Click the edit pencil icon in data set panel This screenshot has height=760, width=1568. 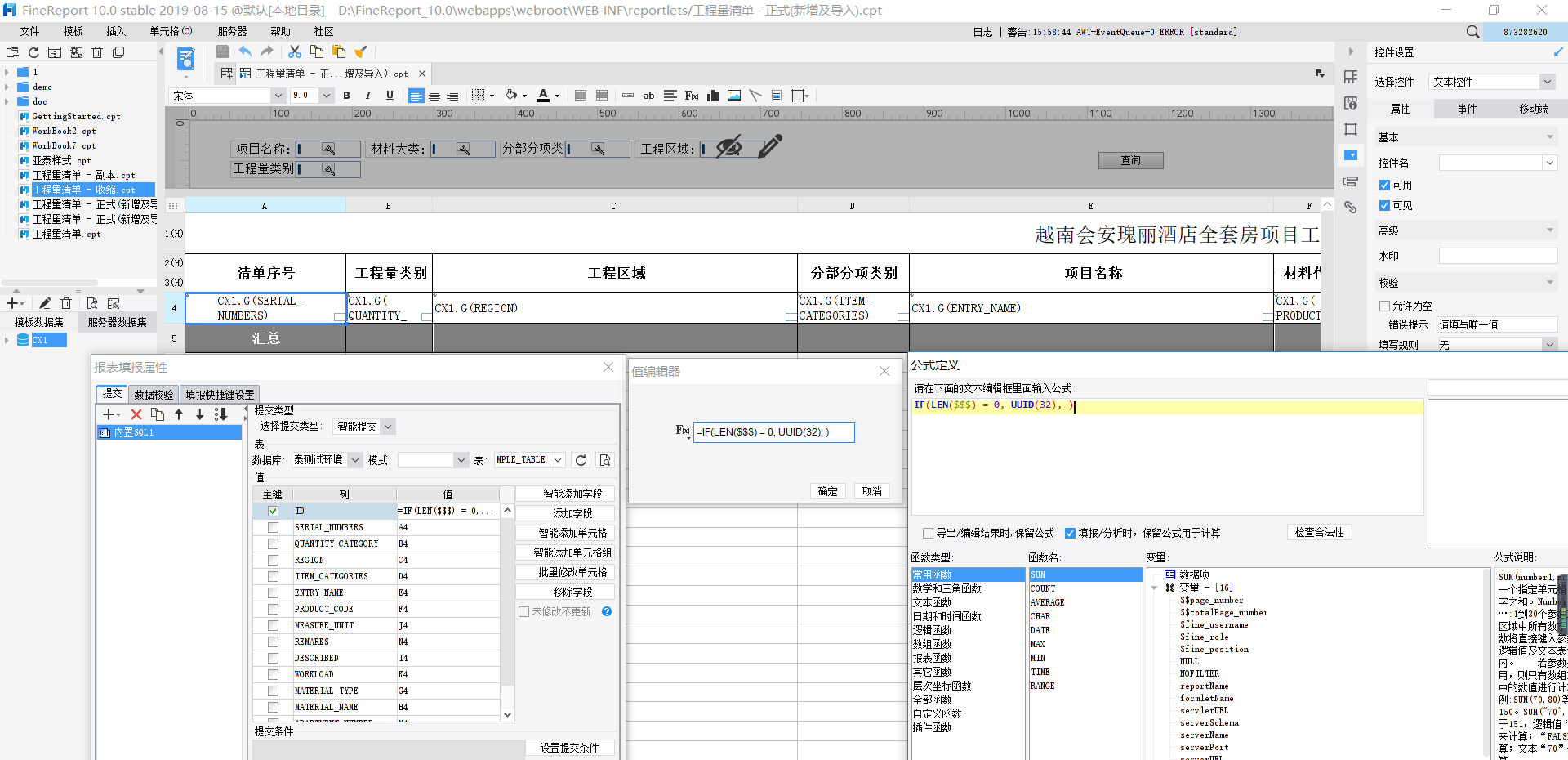[45, 303]
